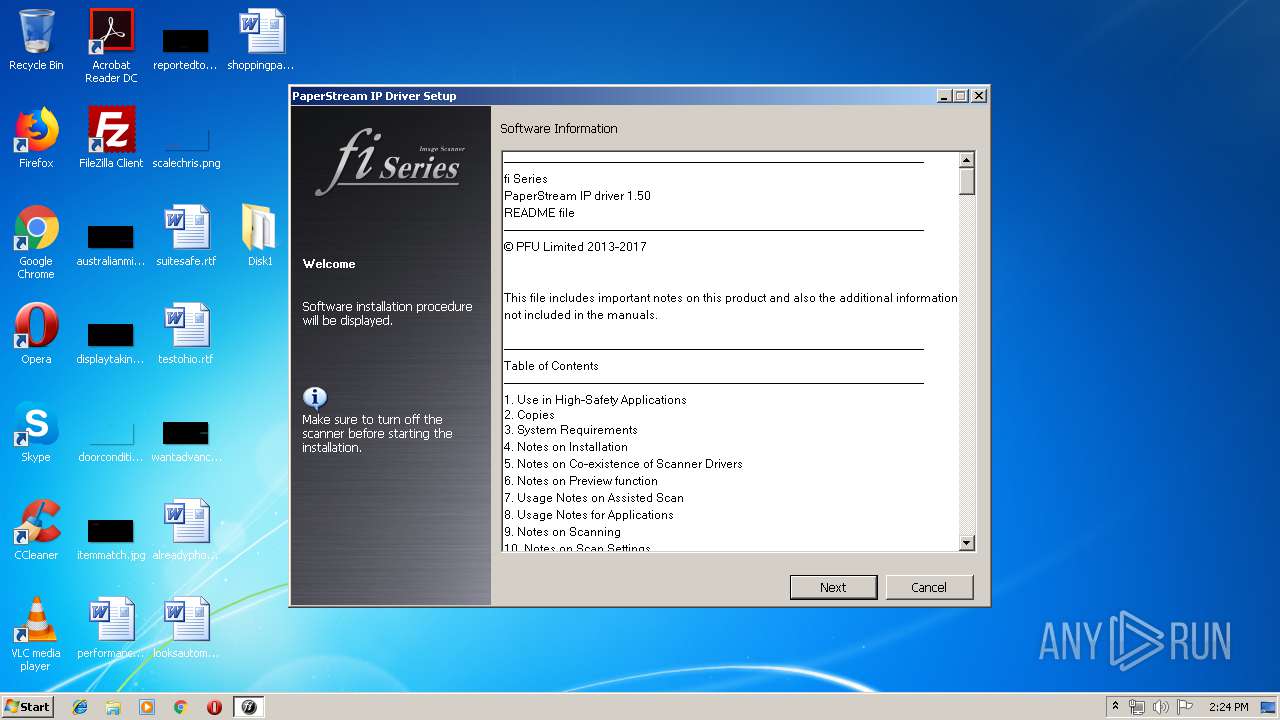Open Windows Explorer taskbar icon
Screen dimensions: 1280x720
(x=113, y=707)
